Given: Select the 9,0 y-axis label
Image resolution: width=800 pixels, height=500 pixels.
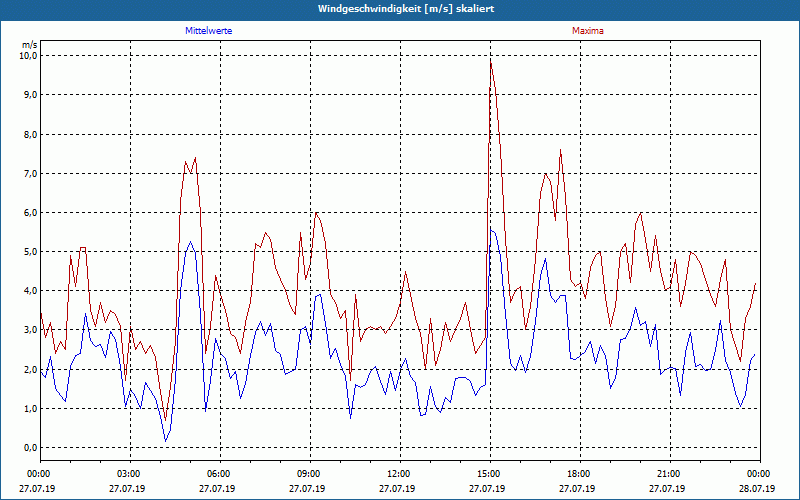Looking at the screenshot, I should tap(29, 94).
